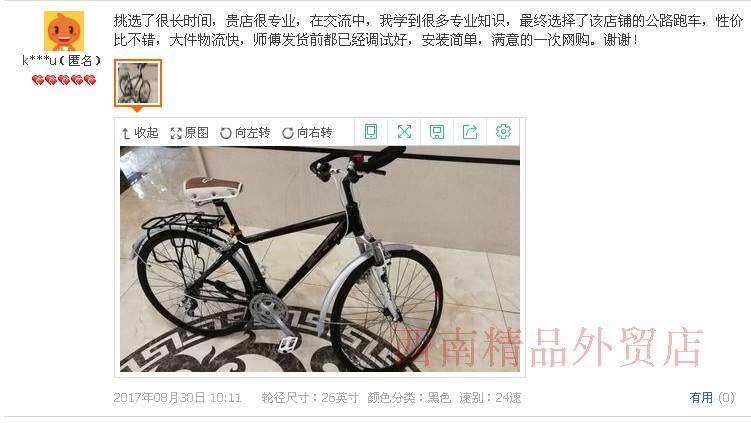751x423 pixels.
Task: Click the 颜色分类：黑色 spec text
Action: [x=409, y=398]
